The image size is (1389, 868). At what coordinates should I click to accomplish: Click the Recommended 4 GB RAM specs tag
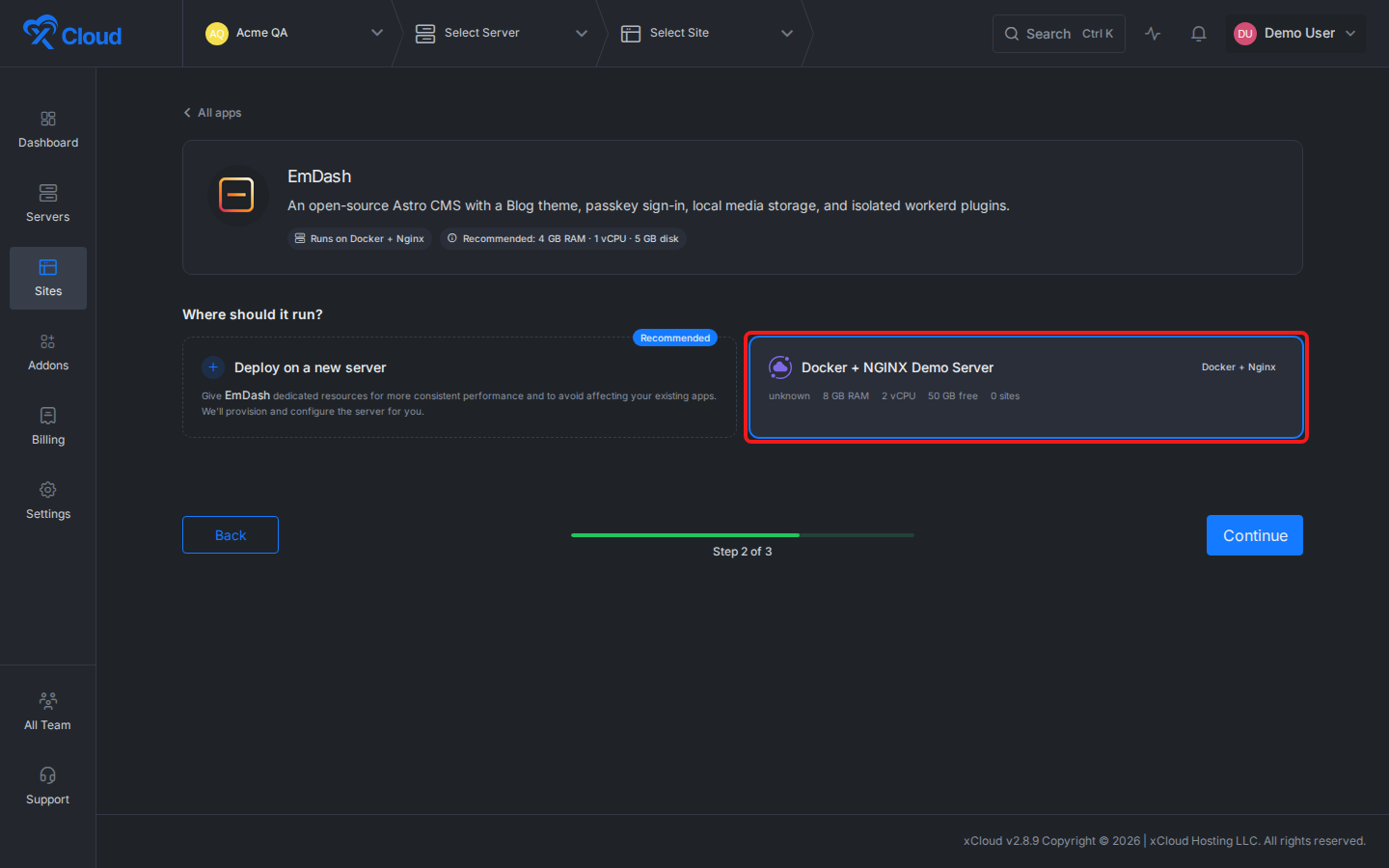tap(563, 238)
